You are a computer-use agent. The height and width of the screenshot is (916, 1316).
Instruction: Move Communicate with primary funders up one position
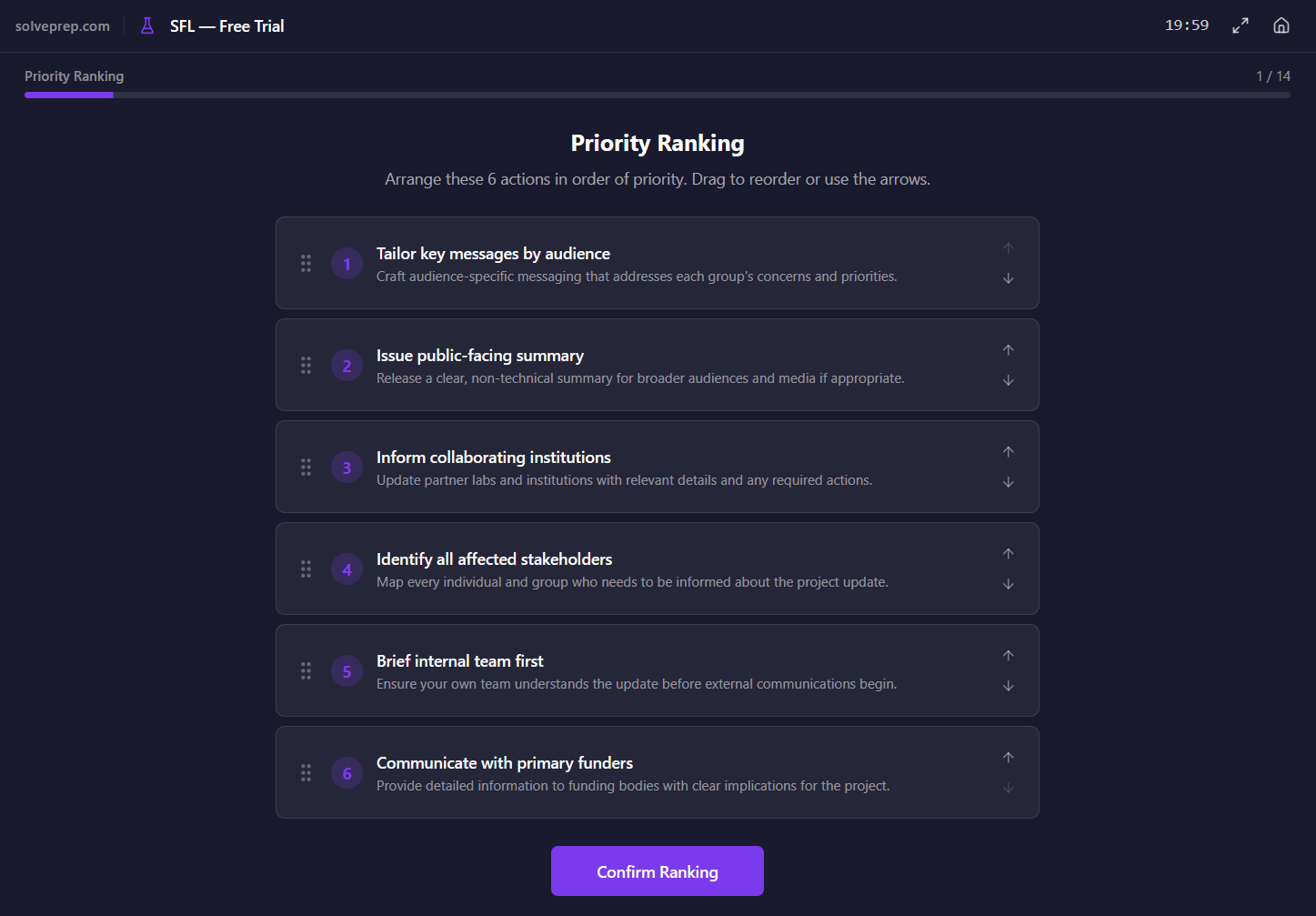(1008, 757)
